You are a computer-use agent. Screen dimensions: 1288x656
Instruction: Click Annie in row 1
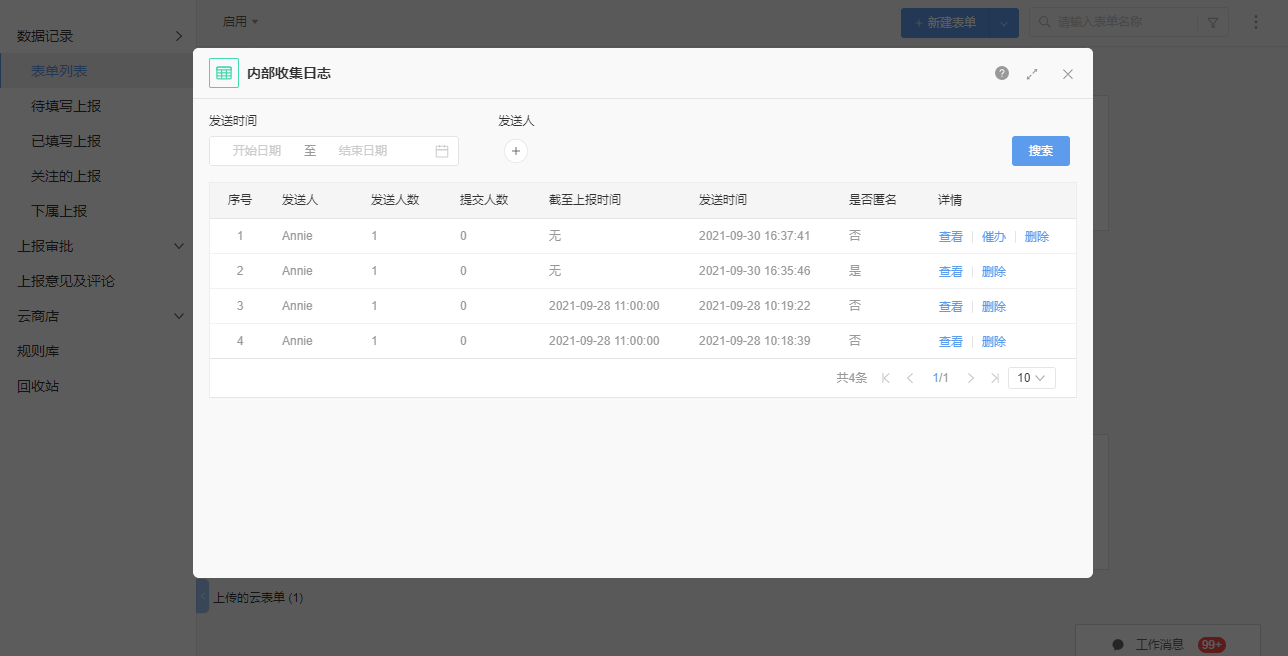pos(297,236)
